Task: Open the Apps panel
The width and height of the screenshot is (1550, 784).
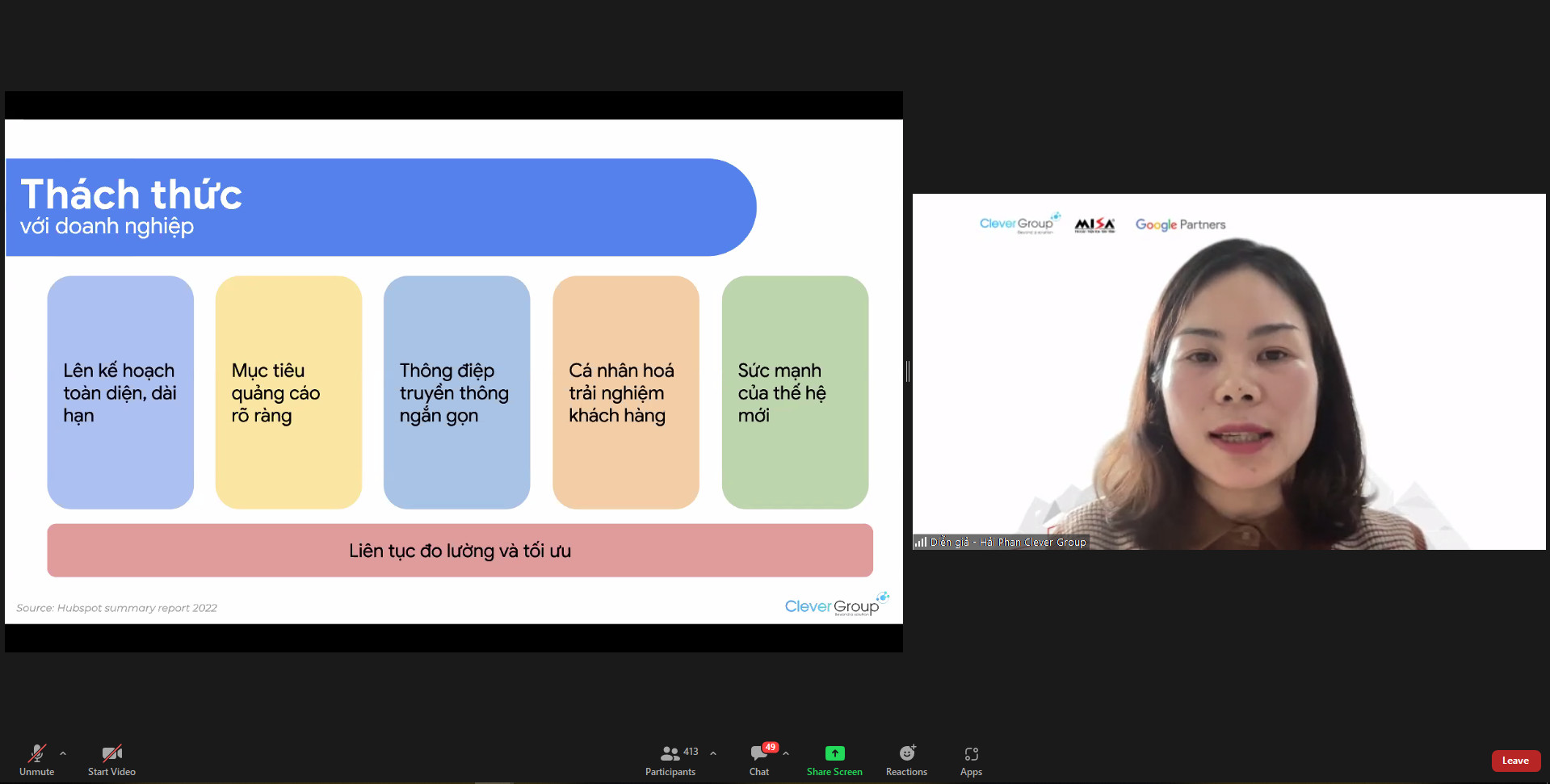Action: click(x=971, y=759)
